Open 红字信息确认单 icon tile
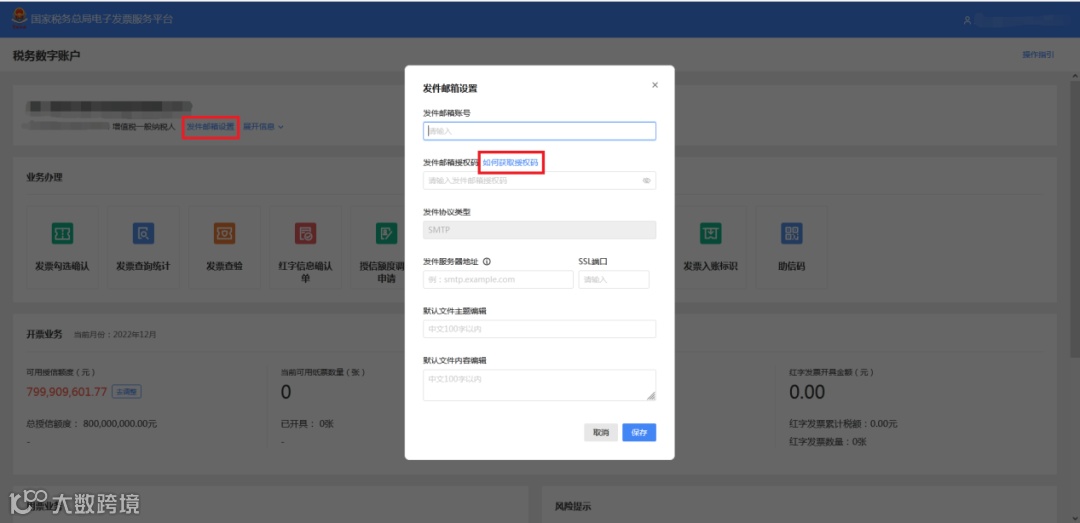 coord(305,246)
